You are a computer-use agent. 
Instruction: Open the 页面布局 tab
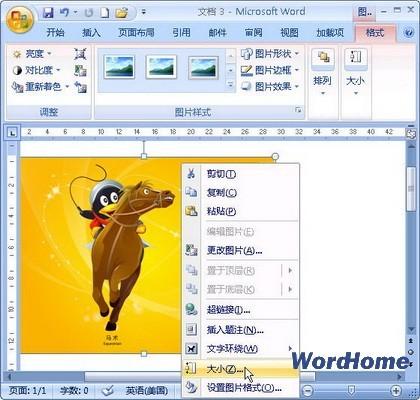click(x=136, y=32)
